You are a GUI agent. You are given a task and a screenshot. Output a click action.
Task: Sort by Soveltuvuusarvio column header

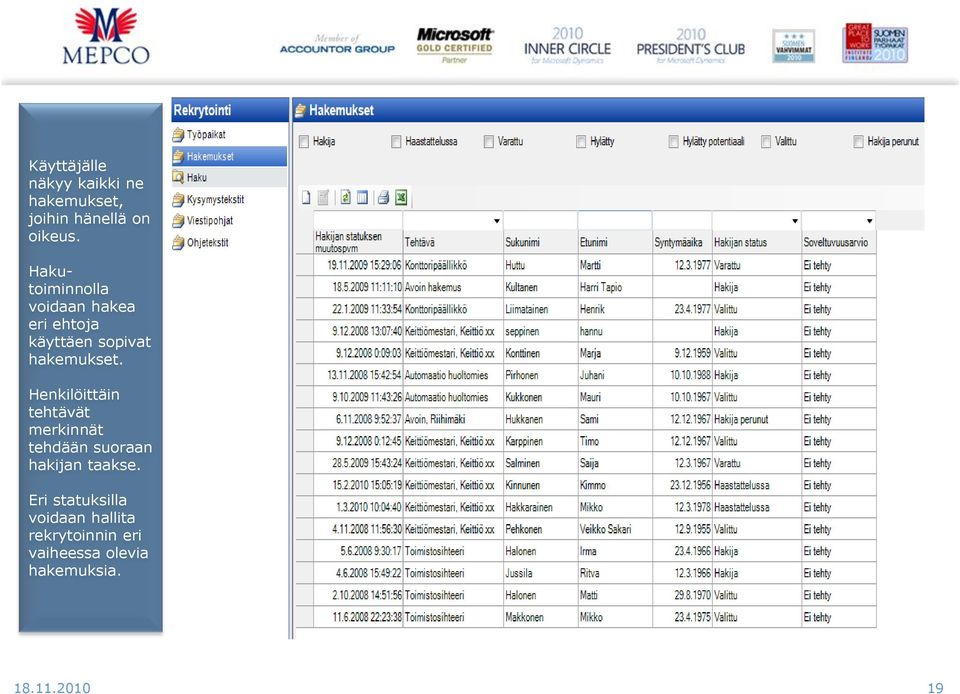tap(839, 242)
